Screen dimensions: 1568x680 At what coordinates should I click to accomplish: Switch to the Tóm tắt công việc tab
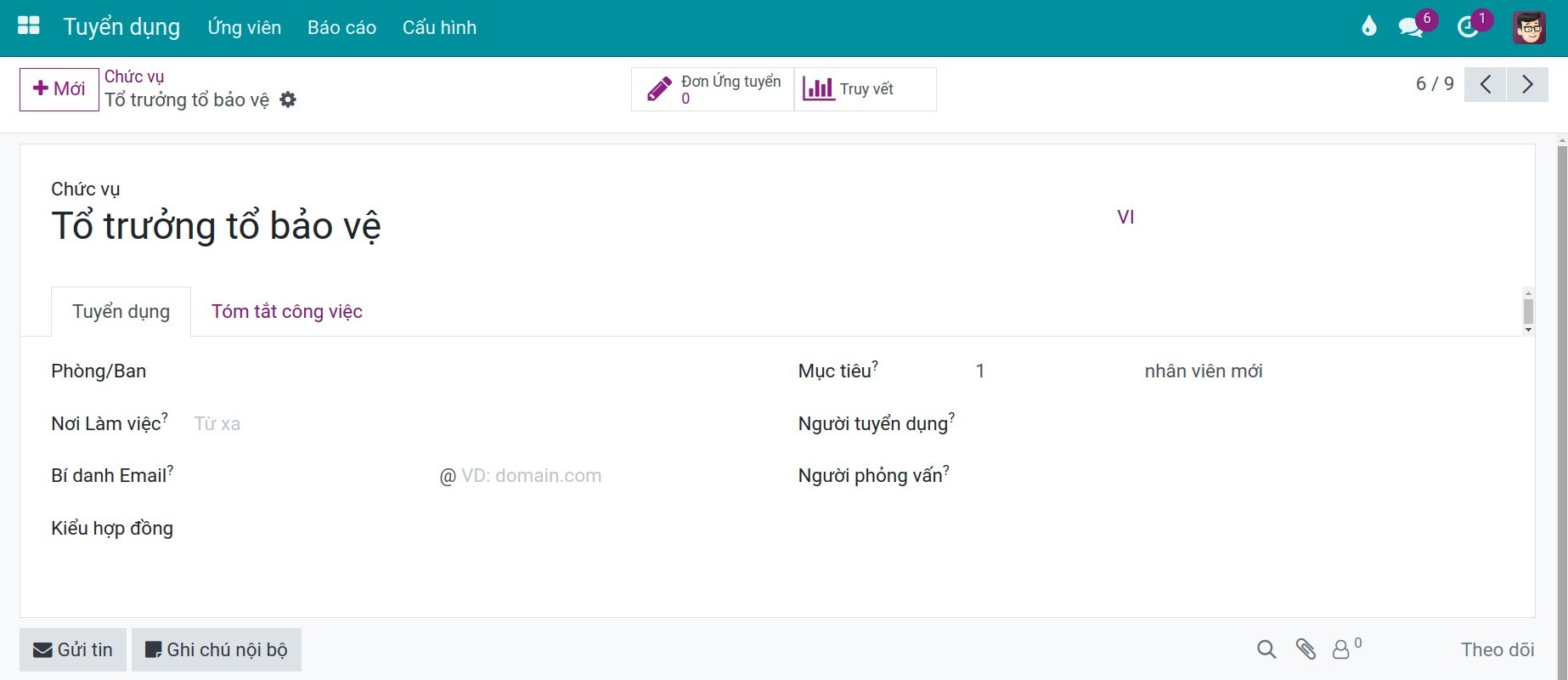tap(287, 312)
